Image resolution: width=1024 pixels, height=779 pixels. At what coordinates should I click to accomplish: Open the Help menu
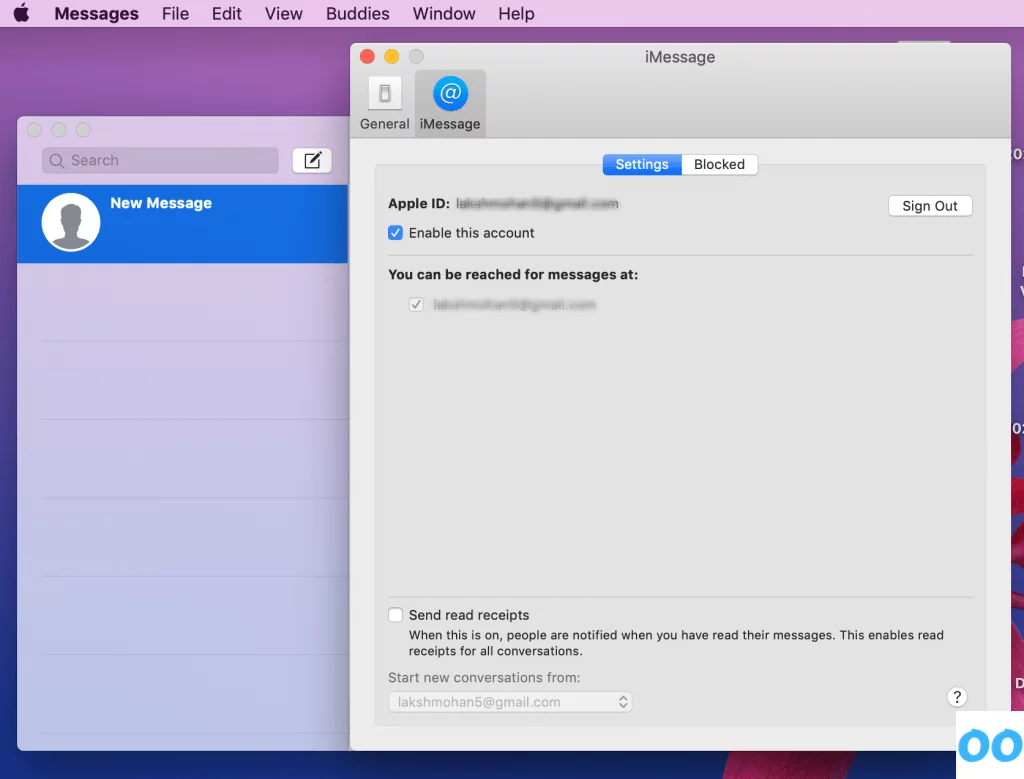[516, 14]
